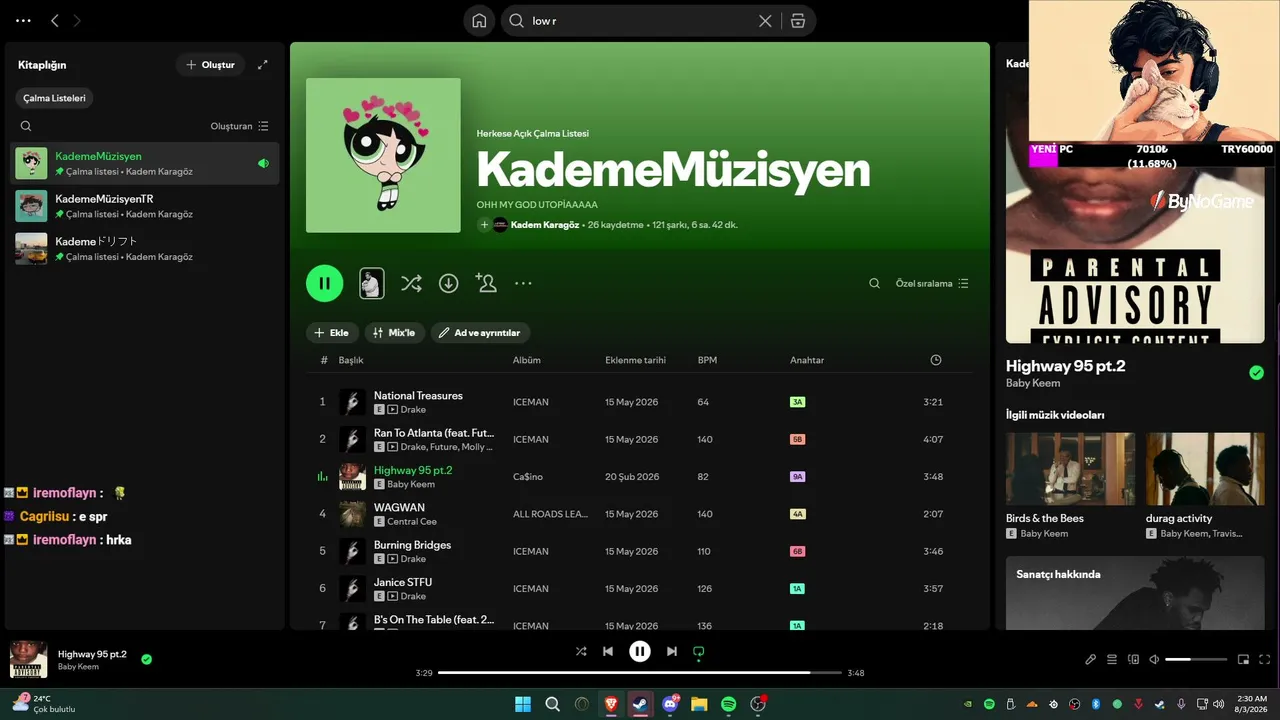The width and height of the screenshot is (1280, 720).
Task: Open the now-playing album preview next to pause
Action: tap(371, 283)
